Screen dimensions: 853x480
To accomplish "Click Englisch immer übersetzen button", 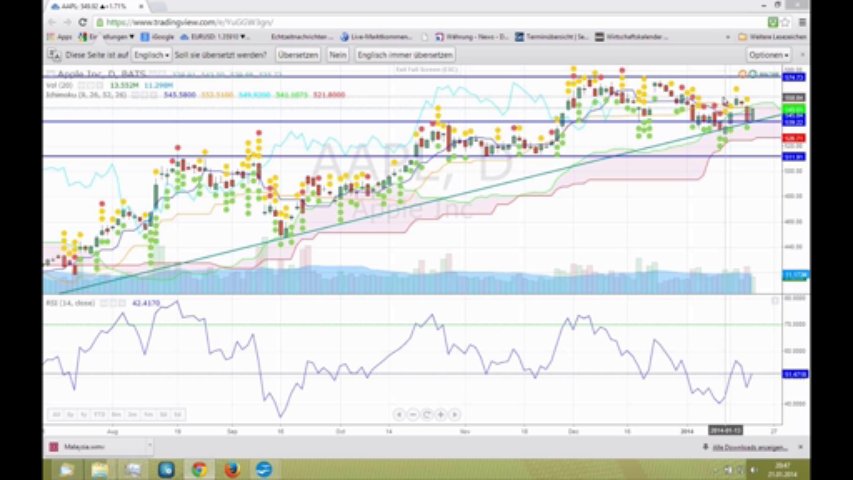I will pyautogui.click(x=404, y=55).
